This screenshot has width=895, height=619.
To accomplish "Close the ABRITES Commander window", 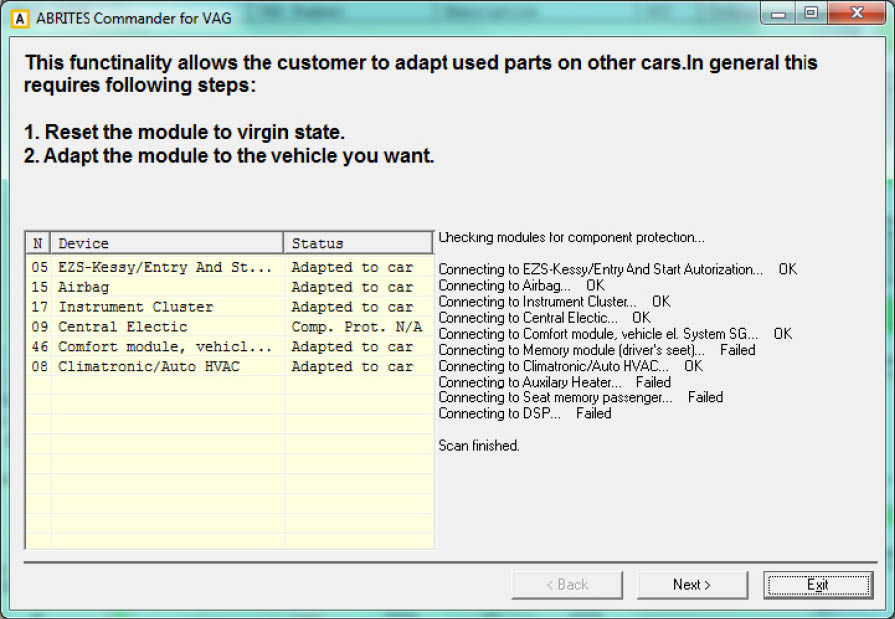I will pyautogui.click(x=853, y=13).
